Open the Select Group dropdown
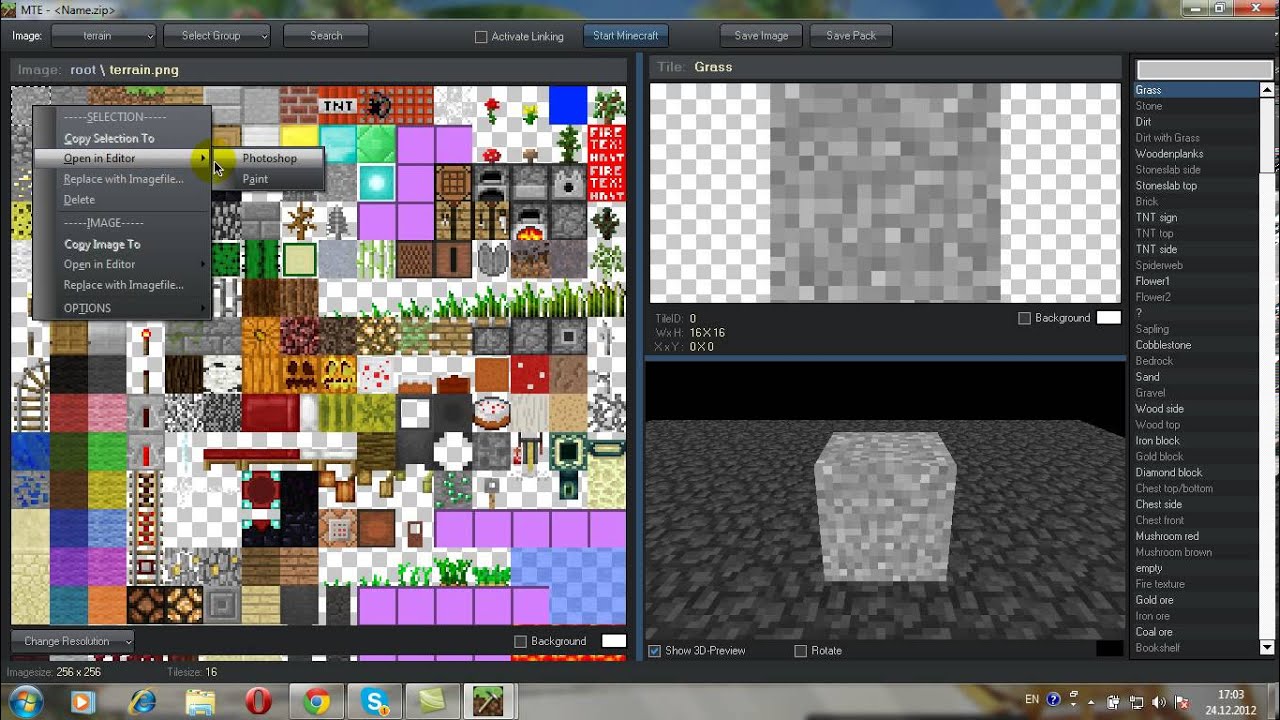1280x720 pixels. (x=217, y=36)
